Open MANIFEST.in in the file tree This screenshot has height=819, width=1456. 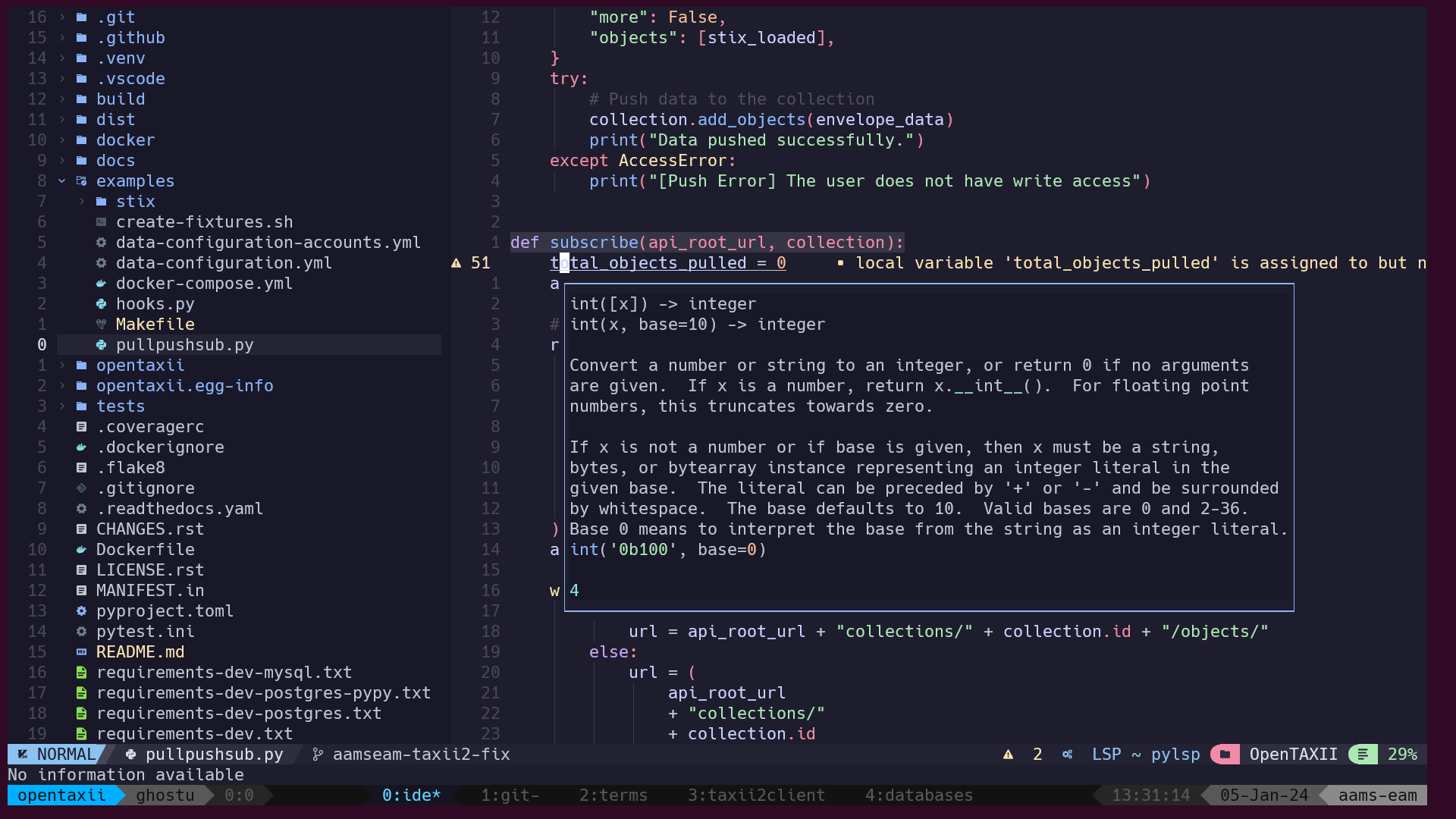[150, 591]
